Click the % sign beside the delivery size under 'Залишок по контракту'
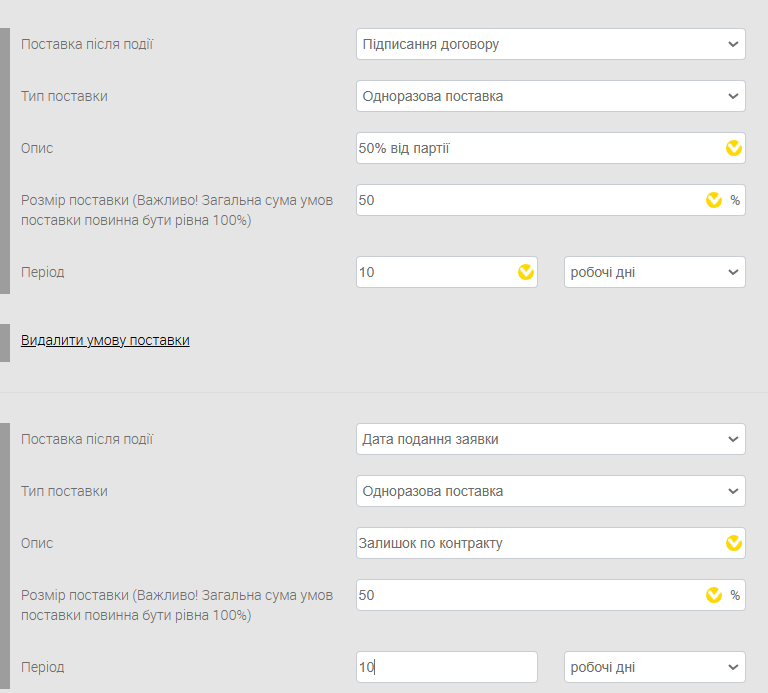768x693 pixels. [x=735, y=595]
